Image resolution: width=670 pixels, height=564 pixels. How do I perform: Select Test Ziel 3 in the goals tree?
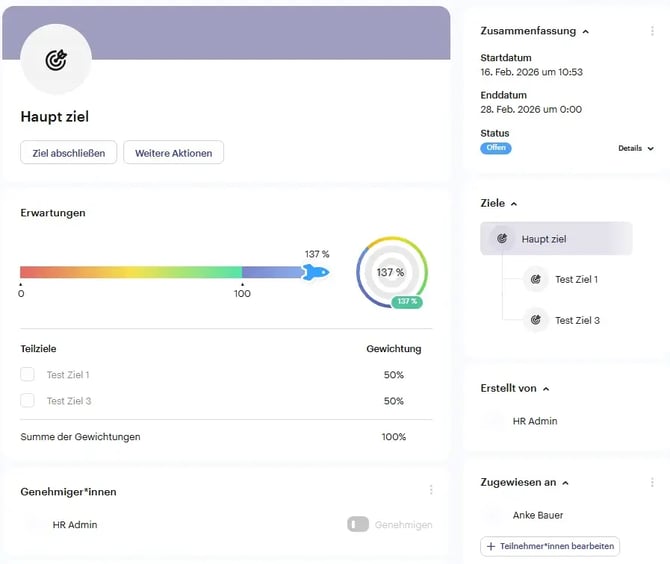577,320
